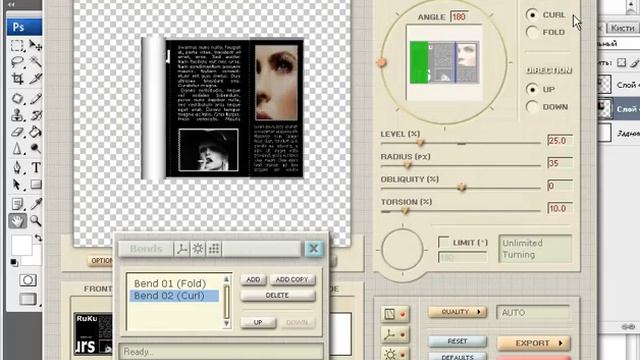Select the Move tool

click(x=35, y=45)
